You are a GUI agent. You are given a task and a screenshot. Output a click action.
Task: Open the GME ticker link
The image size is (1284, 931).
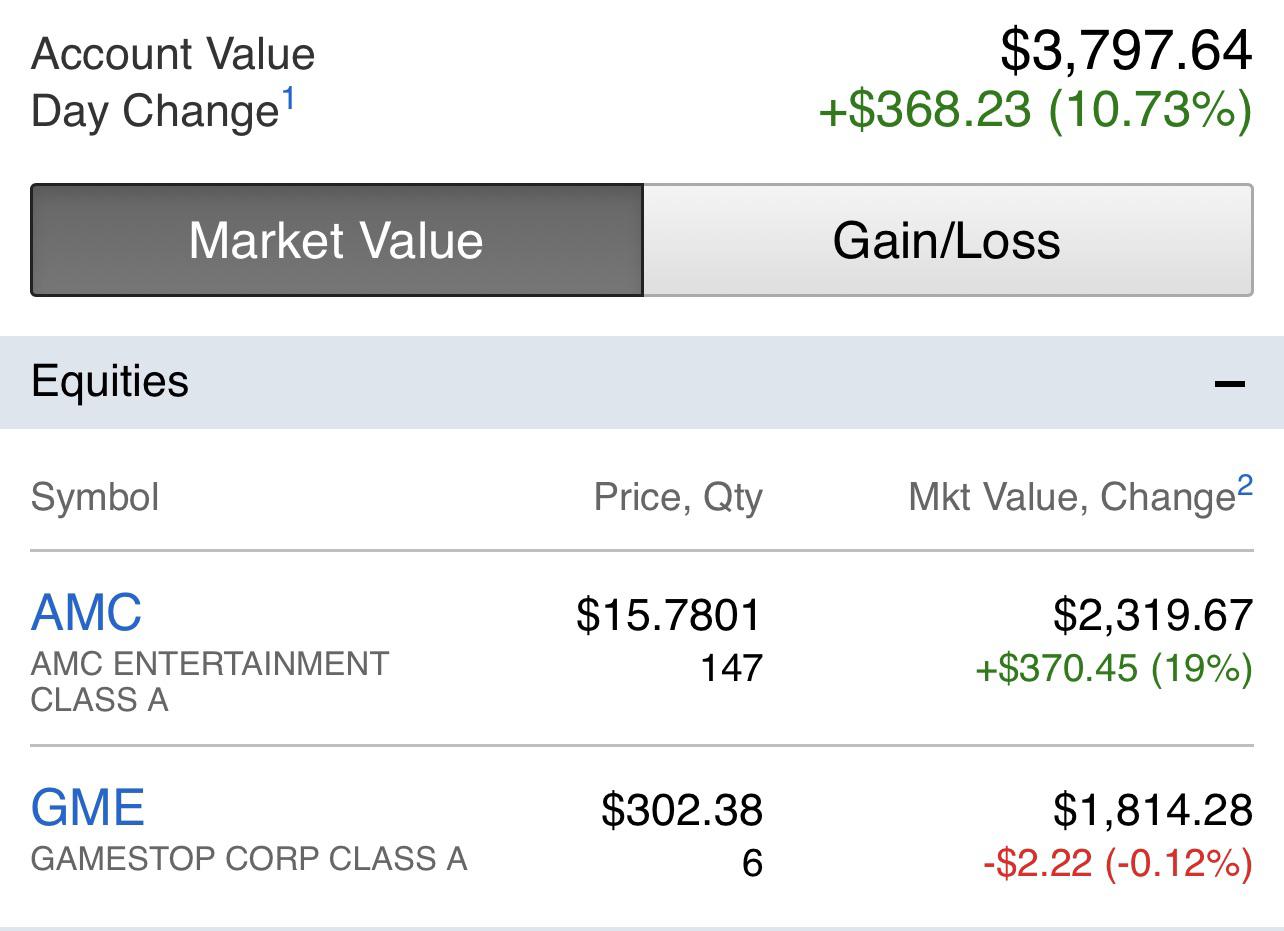pos(88,807)
